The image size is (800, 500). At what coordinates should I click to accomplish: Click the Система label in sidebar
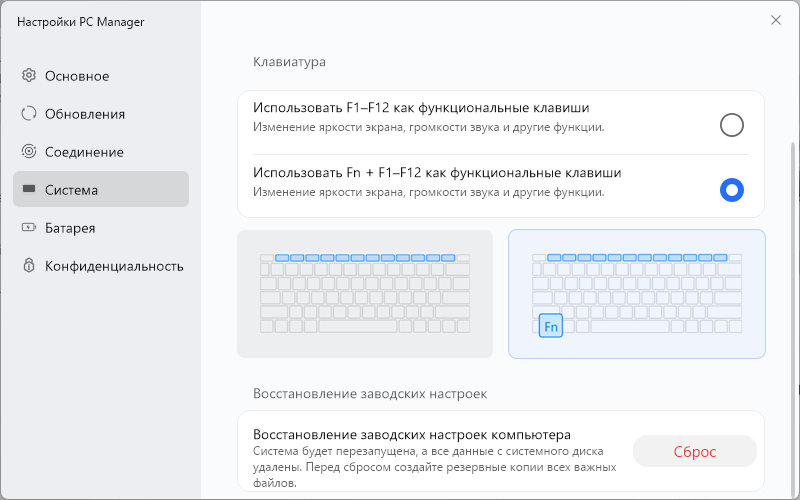pos(71,190)
